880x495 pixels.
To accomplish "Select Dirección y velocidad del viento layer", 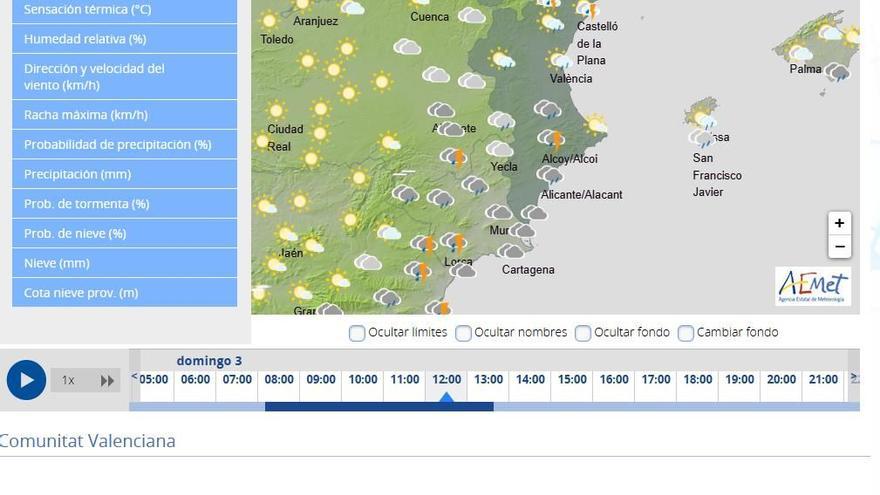I will pos(125,77).
